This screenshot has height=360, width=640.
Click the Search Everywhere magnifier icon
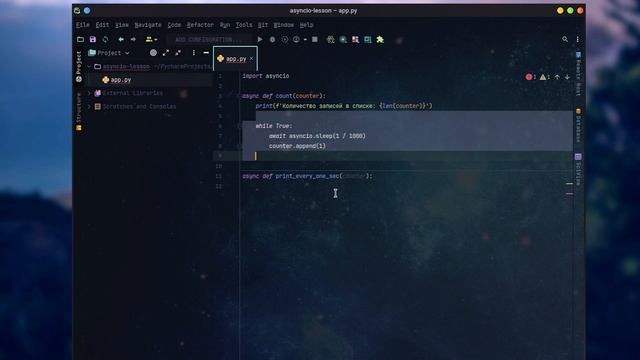pyautogui.click(x=565, y=39)
